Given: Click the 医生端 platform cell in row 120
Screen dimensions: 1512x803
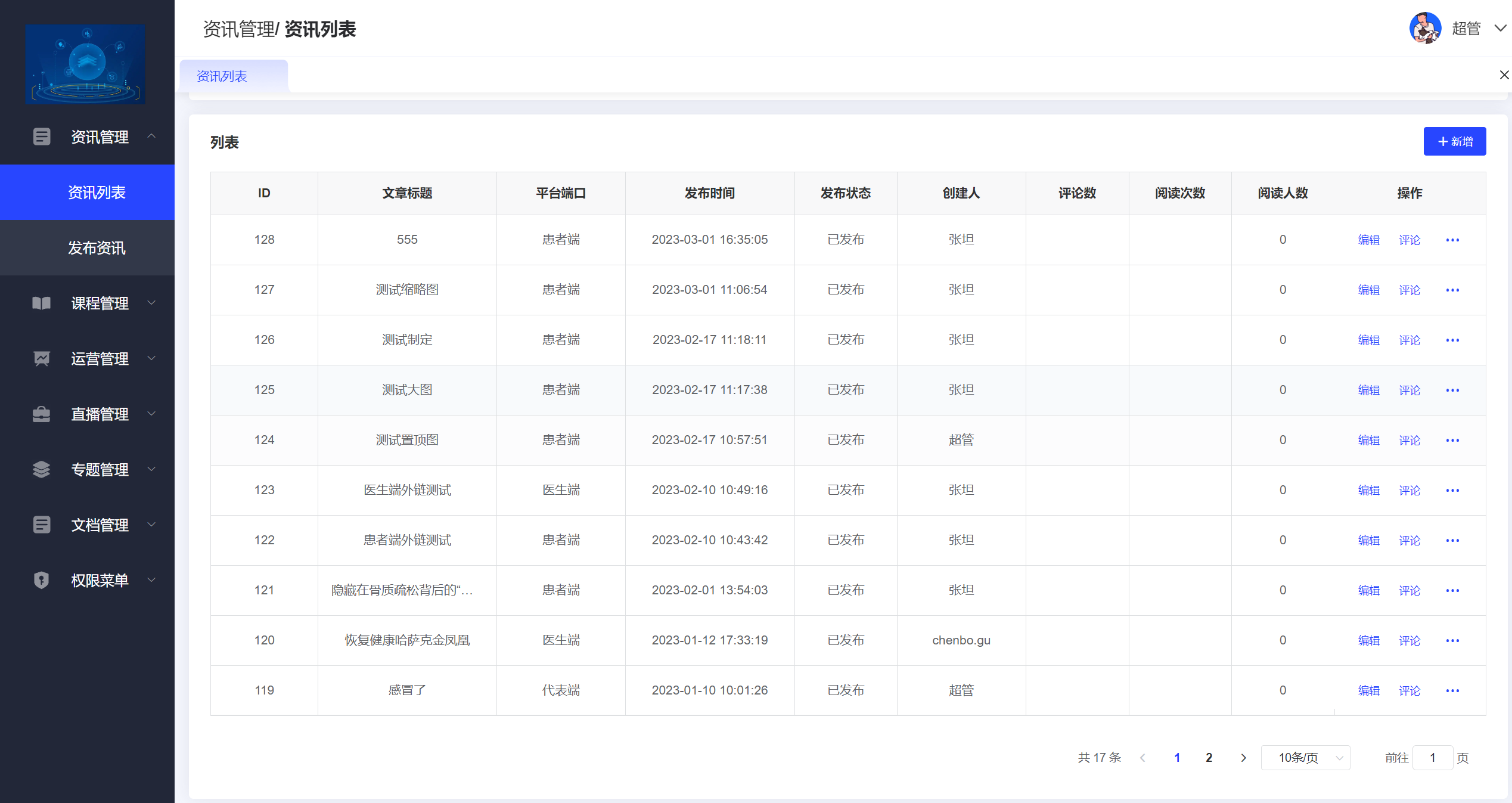Looking at the screenshot, I should [561, 640].
